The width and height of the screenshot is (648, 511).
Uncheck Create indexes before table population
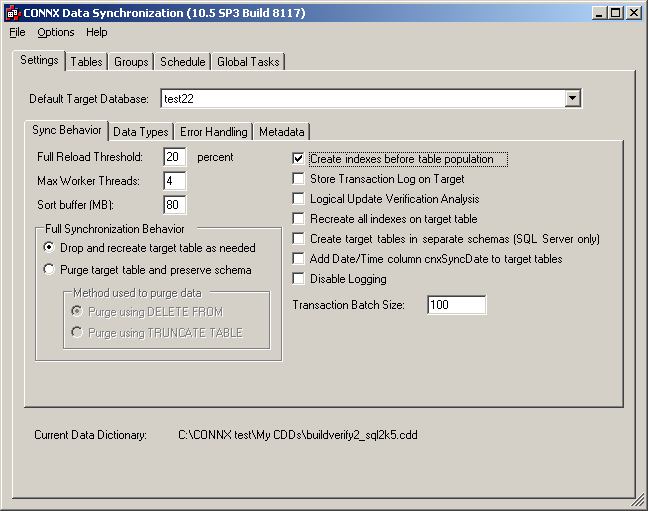[298, 159]
